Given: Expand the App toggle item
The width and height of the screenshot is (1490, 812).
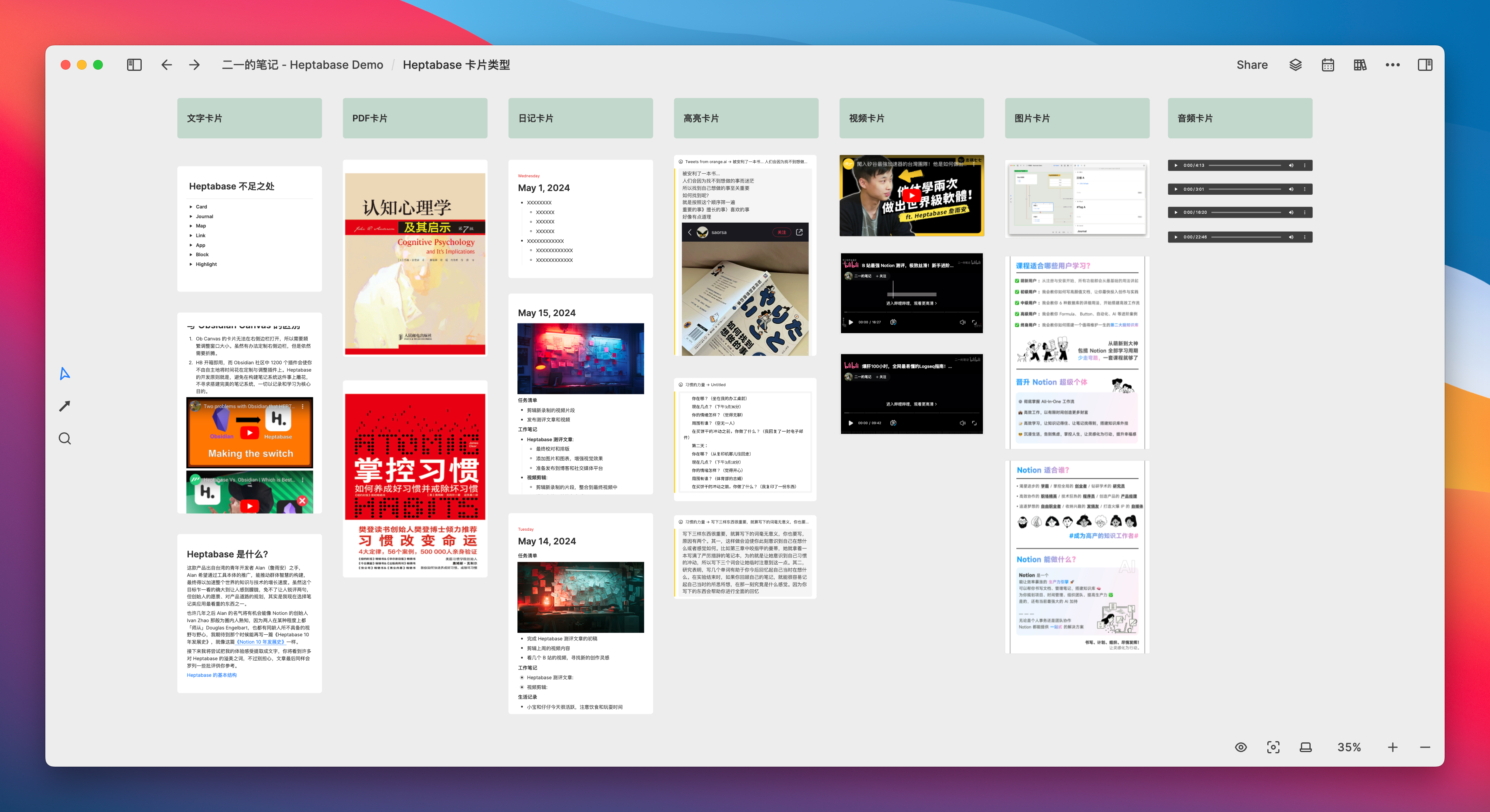Looking at the screenshot, I should point(191,245).
